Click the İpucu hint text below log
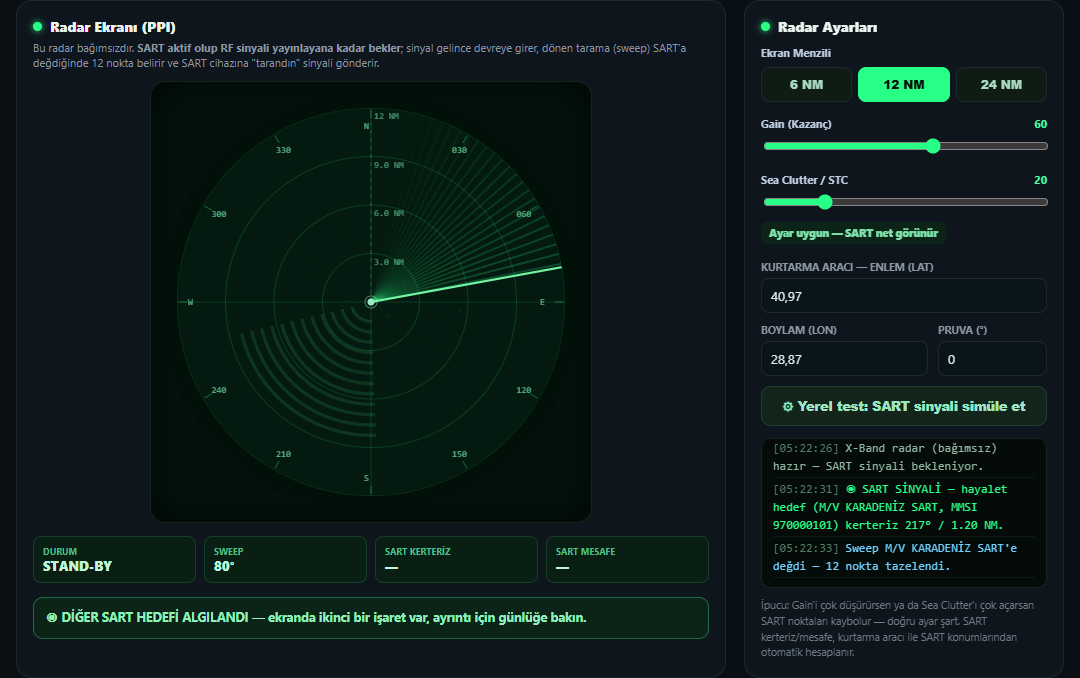This screenshot has height=678, width=1080. pos(897,628)
